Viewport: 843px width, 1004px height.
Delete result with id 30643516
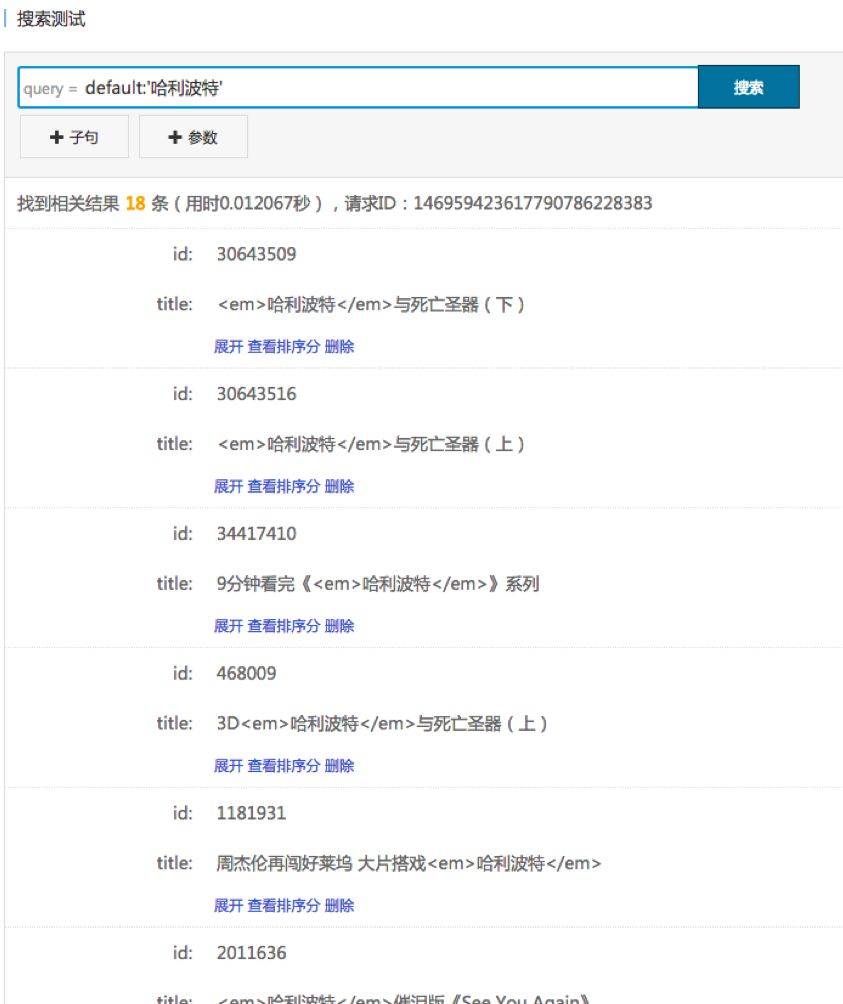tap(339, 487)
